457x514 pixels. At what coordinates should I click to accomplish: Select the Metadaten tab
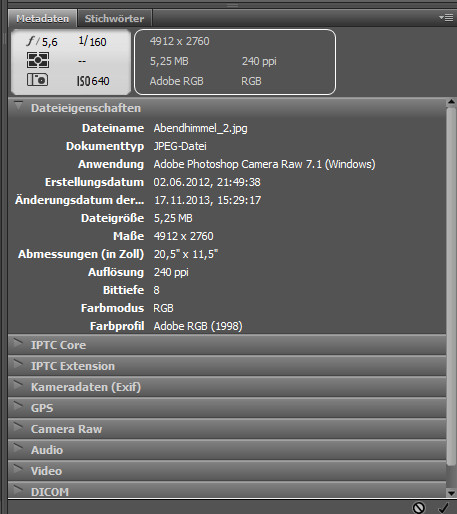43,18
